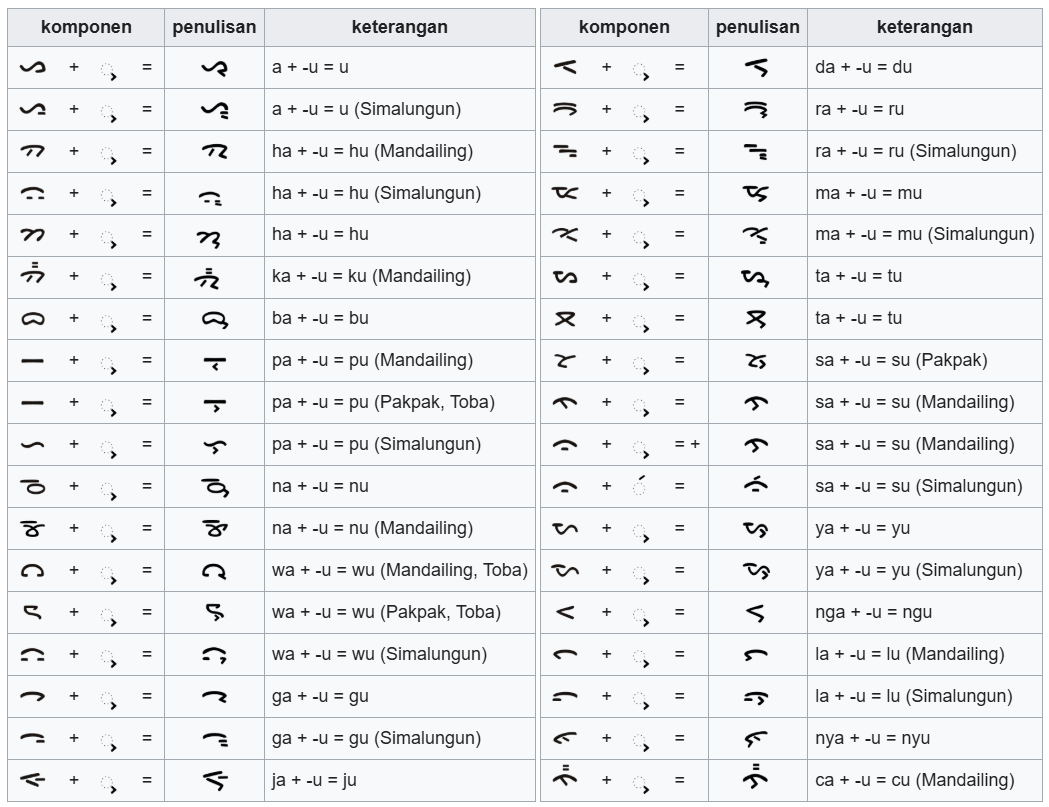Click the combined cu (Mandailing) glyph
The height and width of the screenshot is (807, 1049).
(x=757, y=778)
